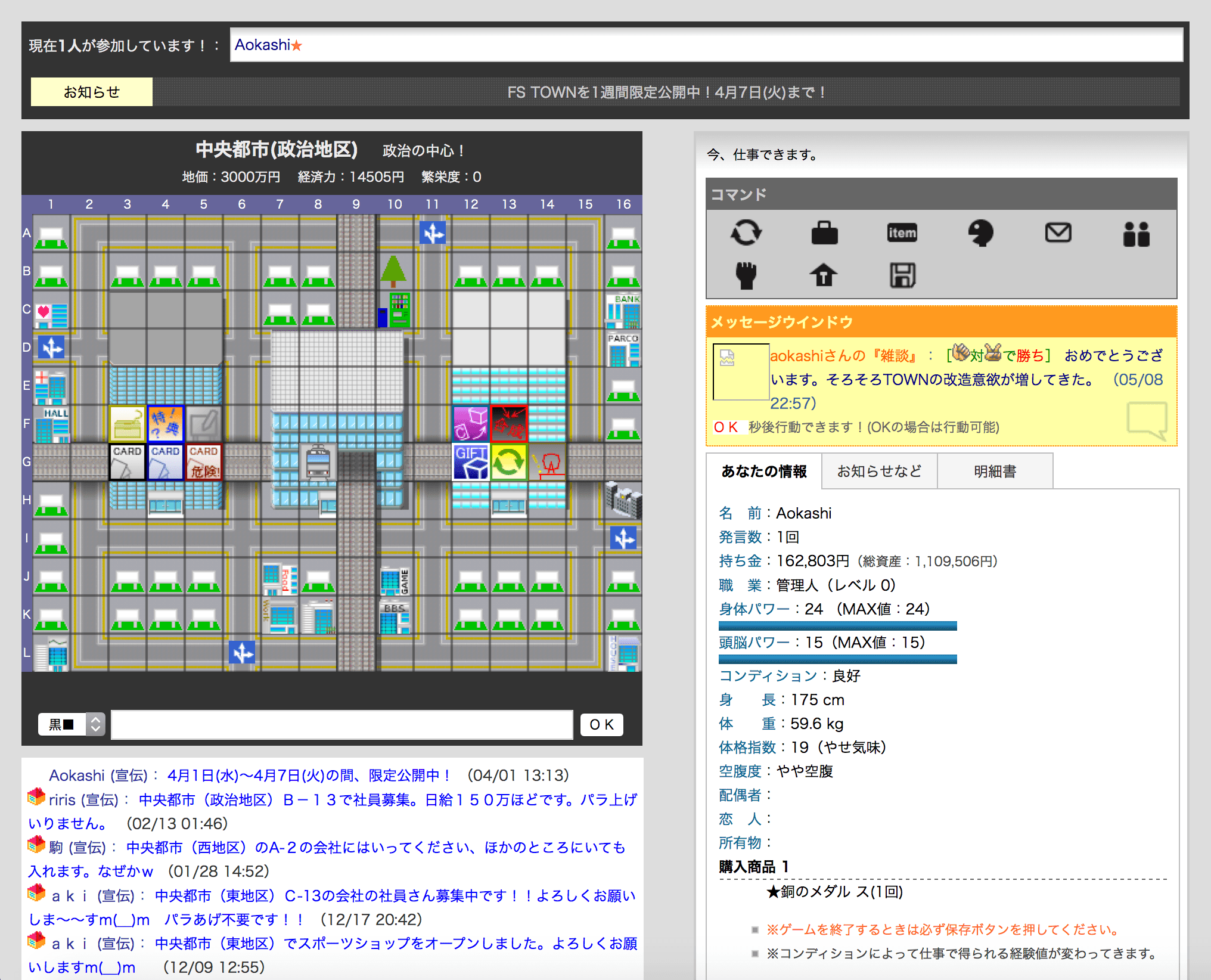
Task: Click the HOUSE building in row L
Action: (623, 653)
